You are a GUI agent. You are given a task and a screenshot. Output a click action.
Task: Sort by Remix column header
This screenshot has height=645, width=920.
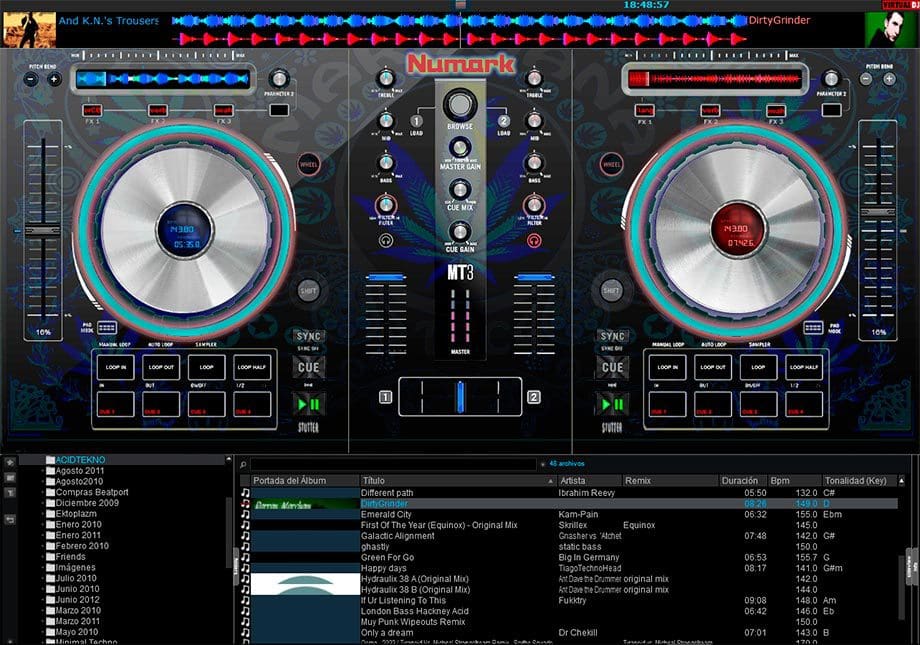[x=670, y=481]
